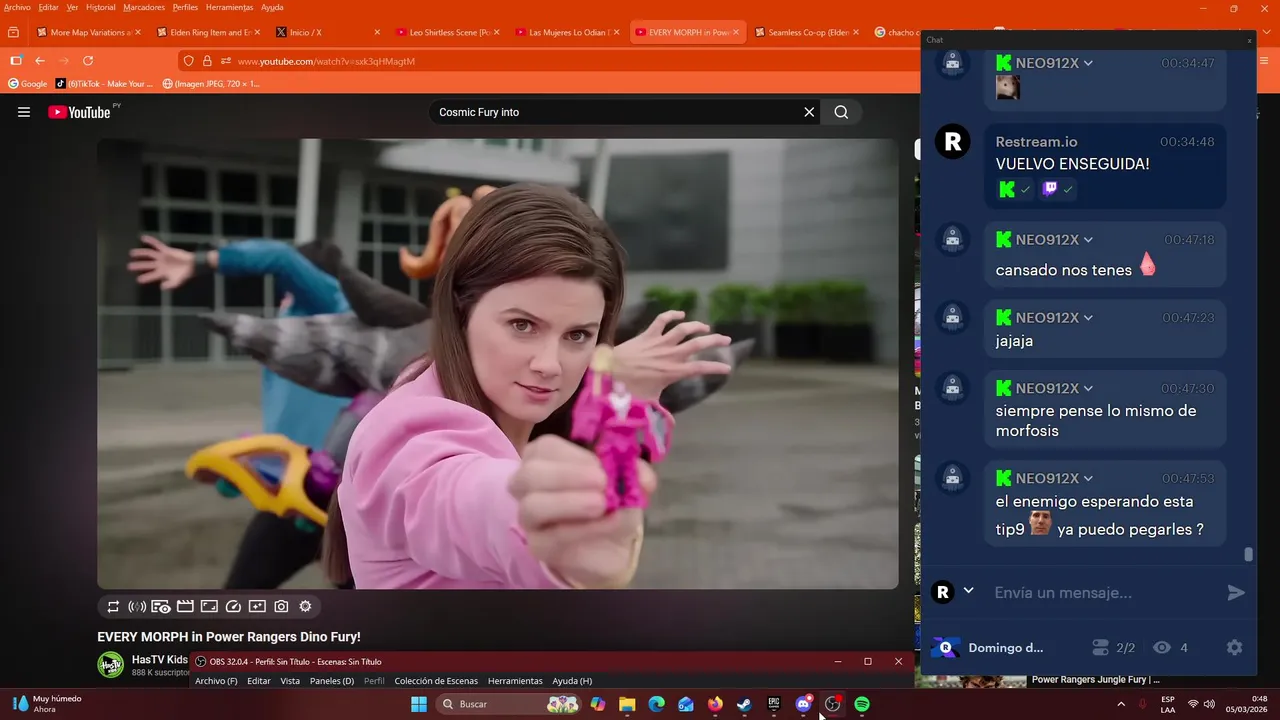Take a video screenshot with camera icon
The width and height of the screenshot is (1280, 720).
coord(281,606)
